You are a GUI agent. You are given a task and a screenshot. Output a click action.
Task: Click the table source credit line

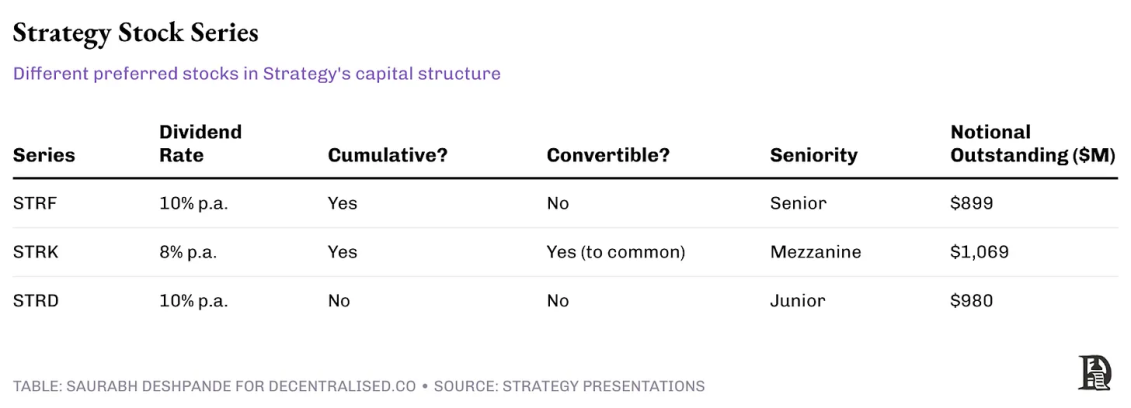point(358,386)
